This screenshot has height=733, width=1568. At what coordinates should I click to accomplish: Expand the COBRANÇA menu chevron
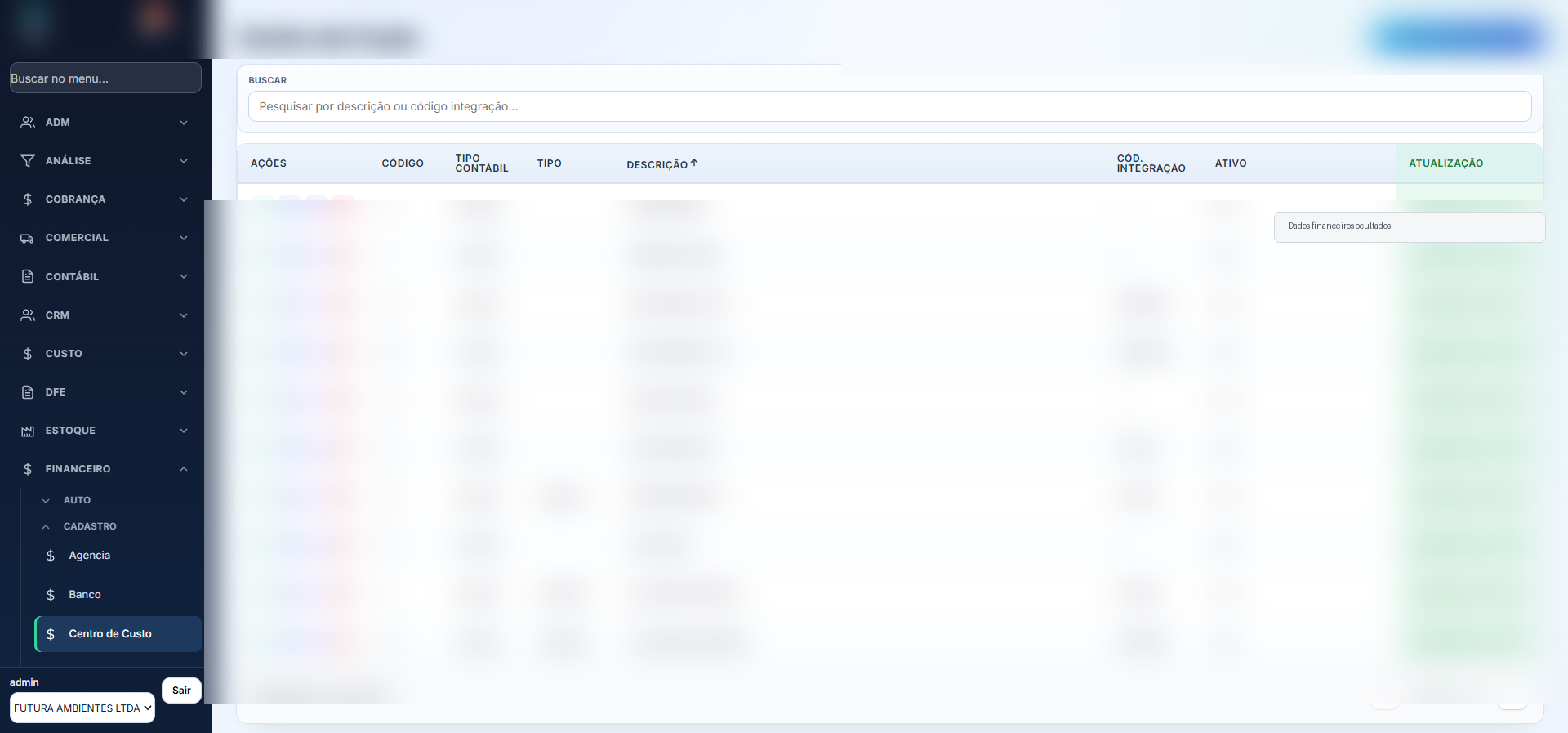pyautogui.click(x=184, y=199)
